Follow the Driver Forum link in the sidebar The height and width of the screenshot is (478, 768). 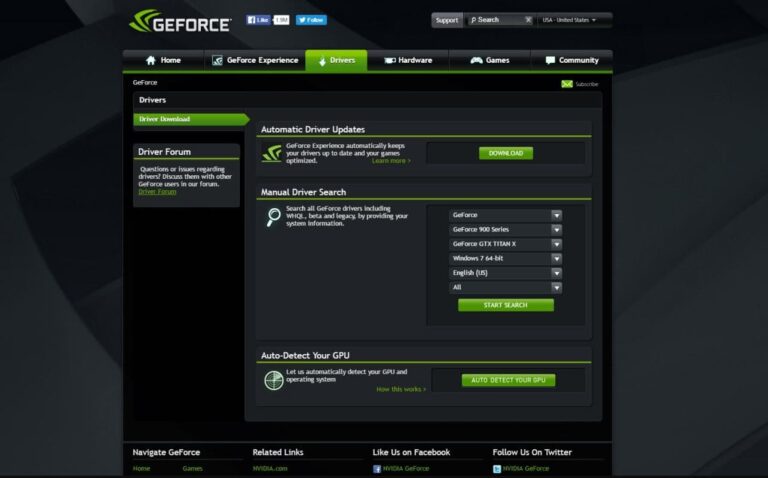157,191
